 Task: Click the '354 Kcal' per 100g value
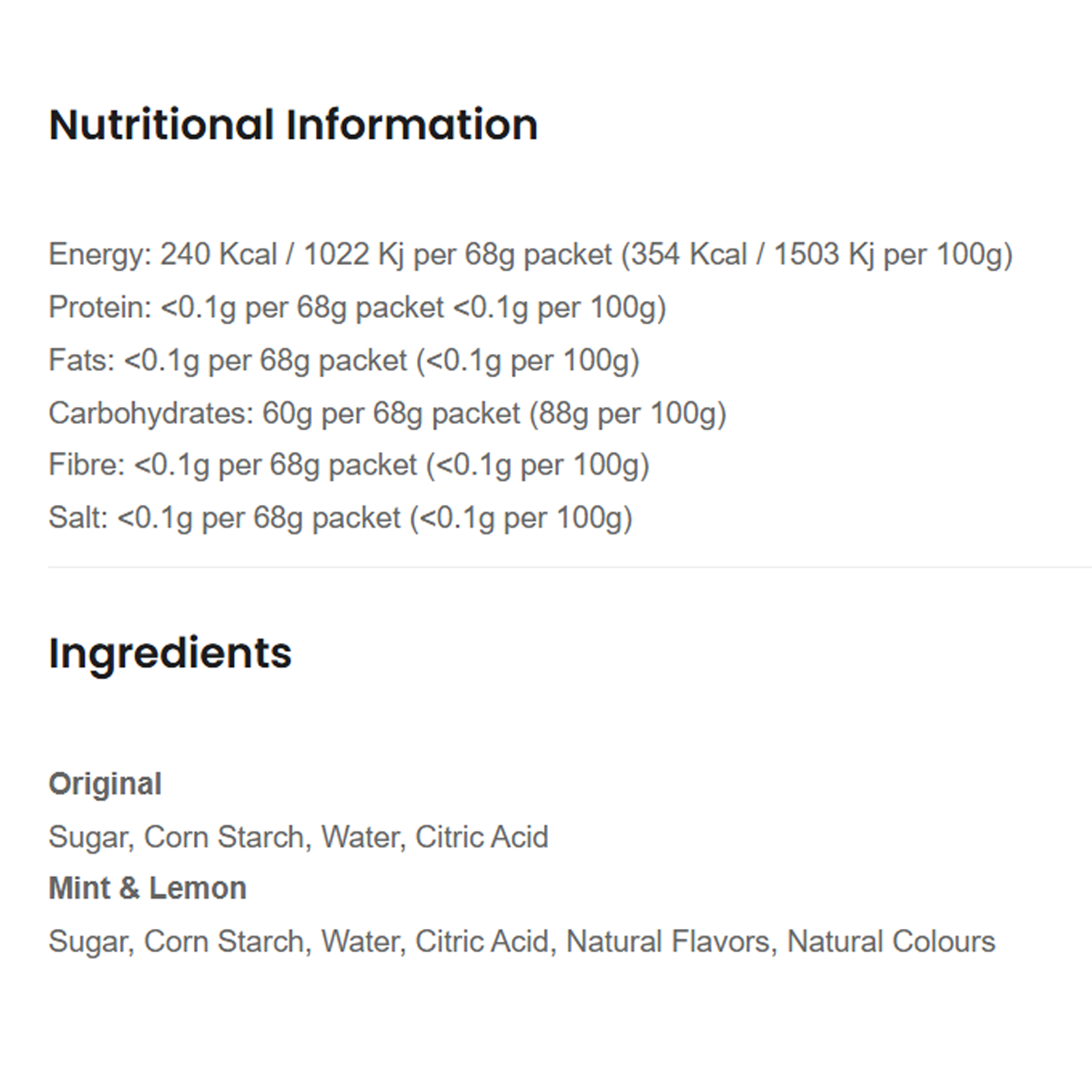(x=688, y=255)
